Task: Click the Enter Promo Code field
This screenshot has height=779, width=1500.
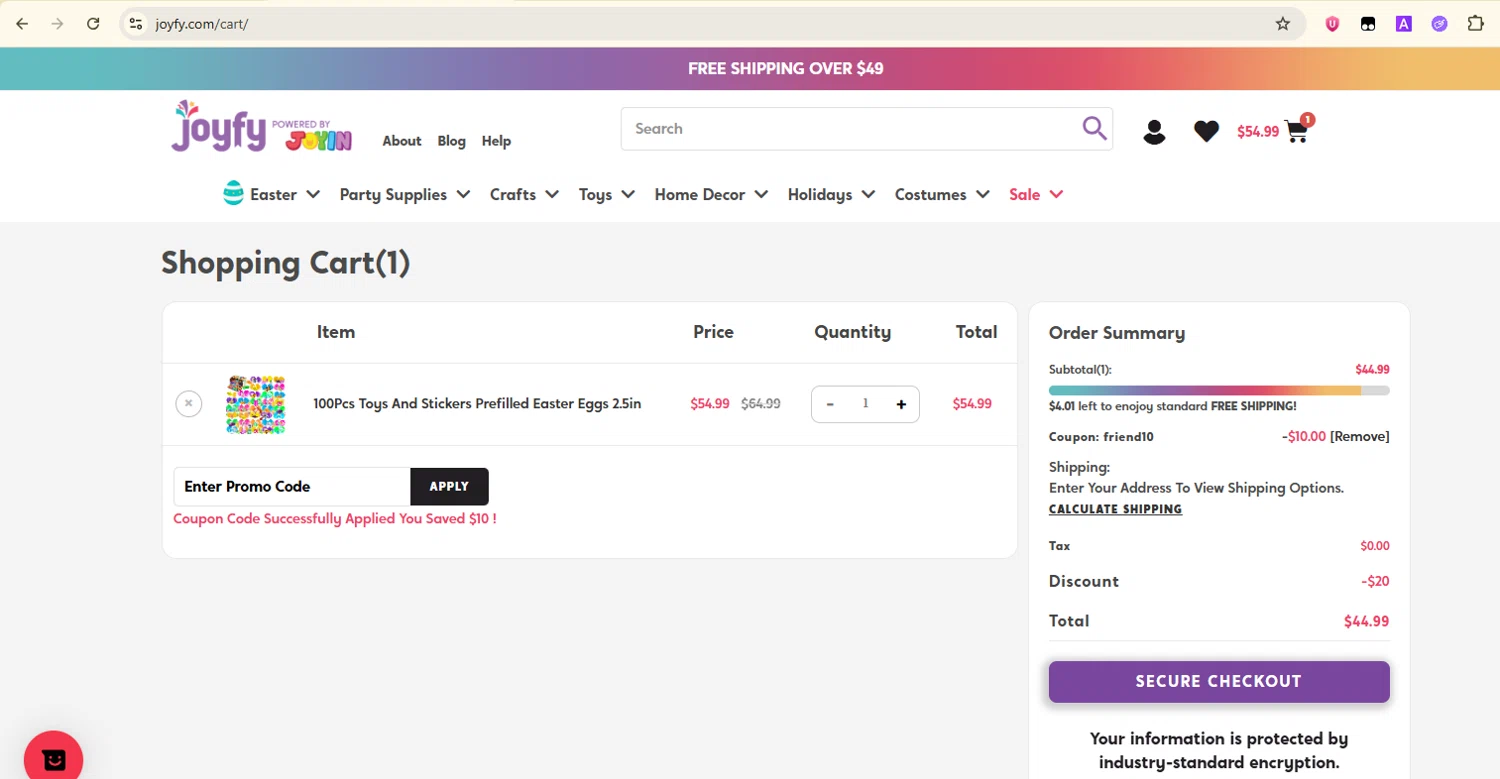Action: 292,486
